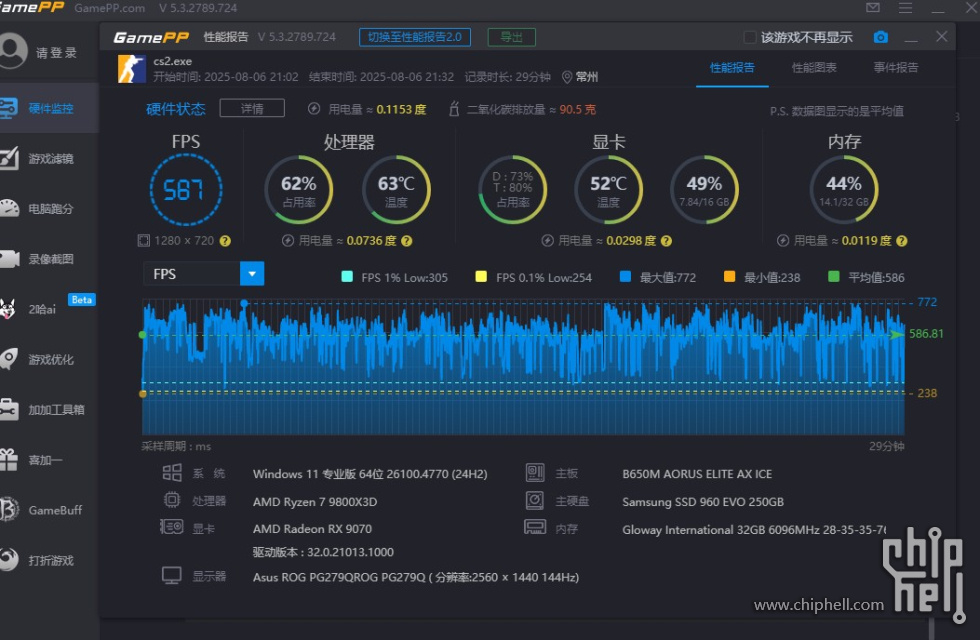Open the 电脑跑分 benchmark sidebar icon

coord(9,208)
